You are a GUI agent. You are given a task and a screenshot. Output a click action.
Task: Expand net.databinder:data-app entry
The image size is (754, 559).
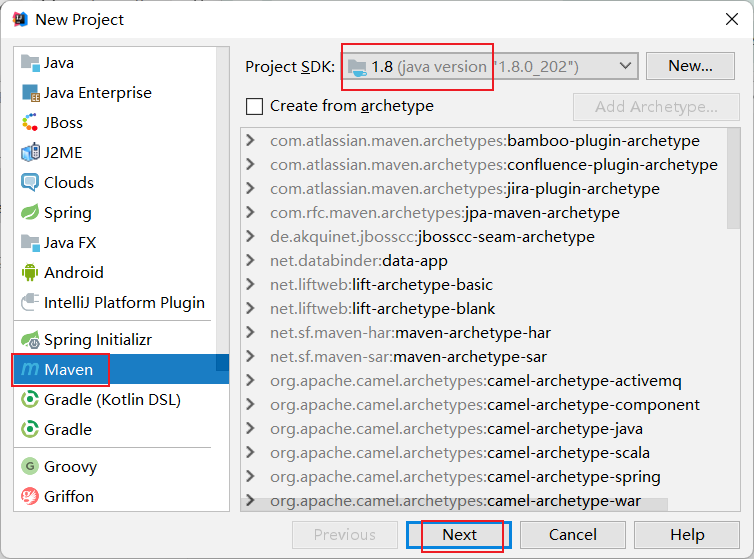tap(250, 260)
